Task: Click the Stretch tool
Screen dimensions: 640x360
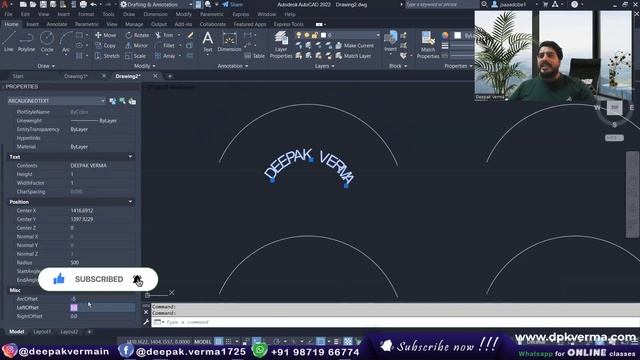Action: click(107, 56)
